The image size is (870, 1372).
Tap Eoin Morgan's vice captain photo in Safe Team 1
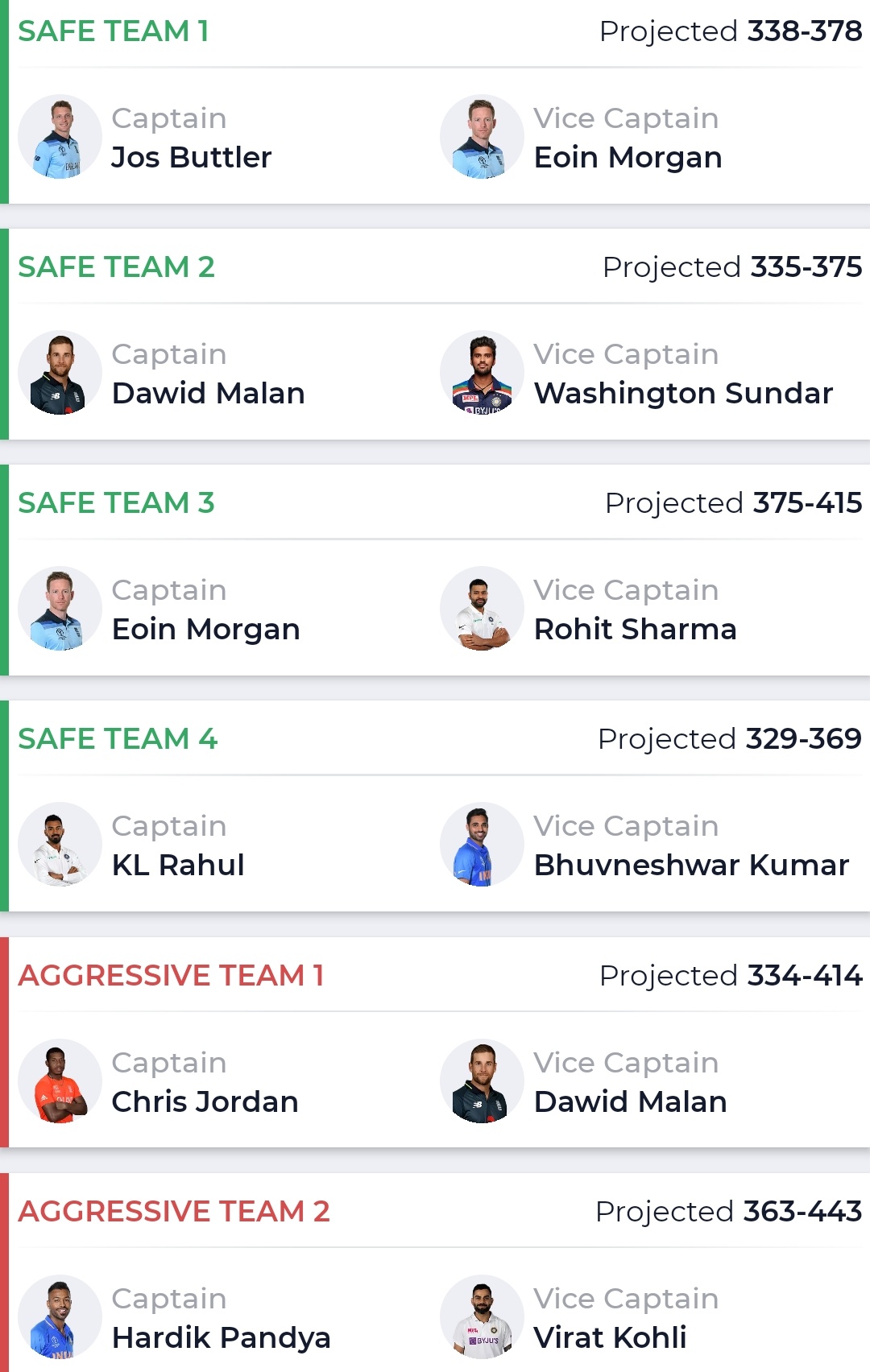482,137
